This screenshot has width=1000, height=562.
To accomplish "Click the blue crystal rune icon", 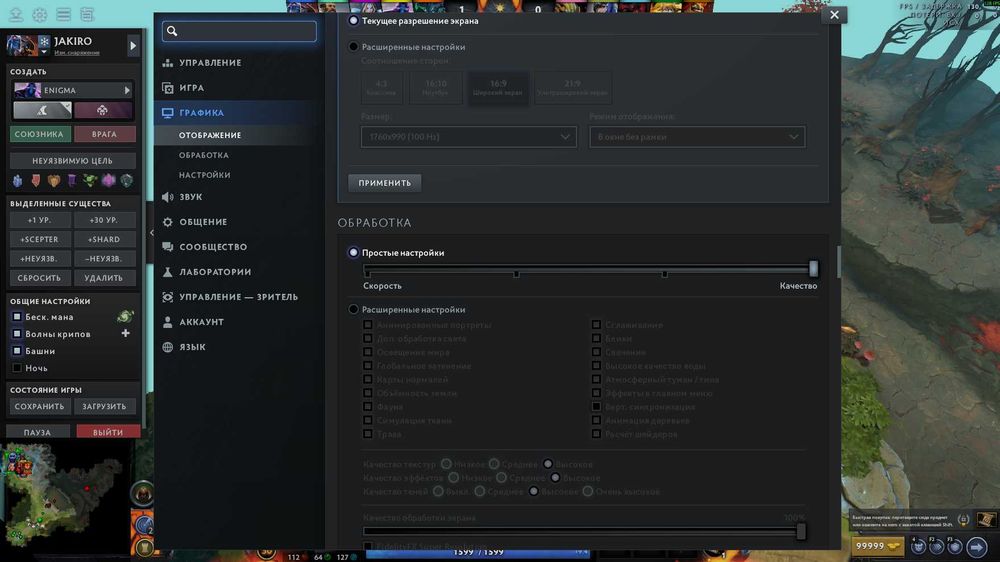I will pos(17,181).
